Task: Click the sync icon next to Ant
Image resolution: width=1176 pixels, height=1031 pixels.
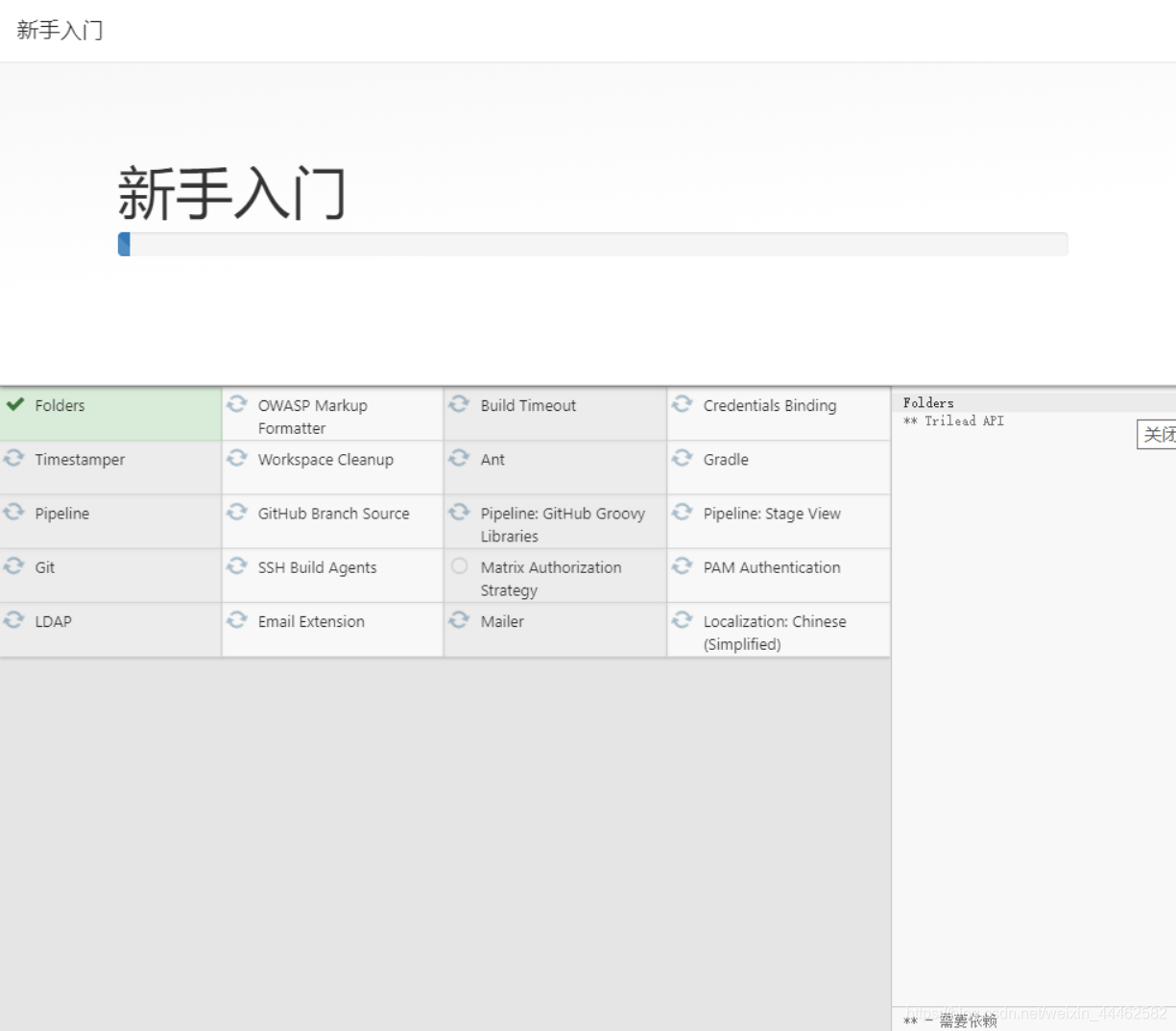Action: pyautogui.click(x=460, y=458)
